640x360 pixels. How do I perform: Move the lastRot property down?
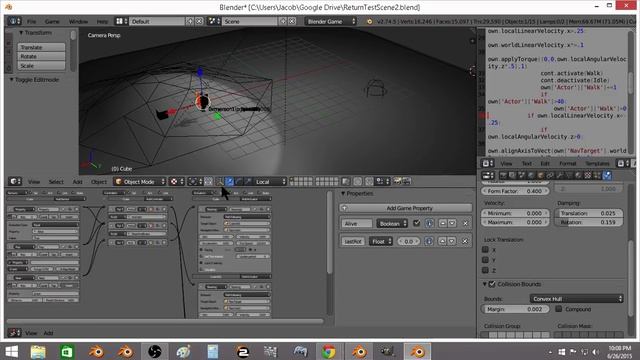click(x=451, y=241)
